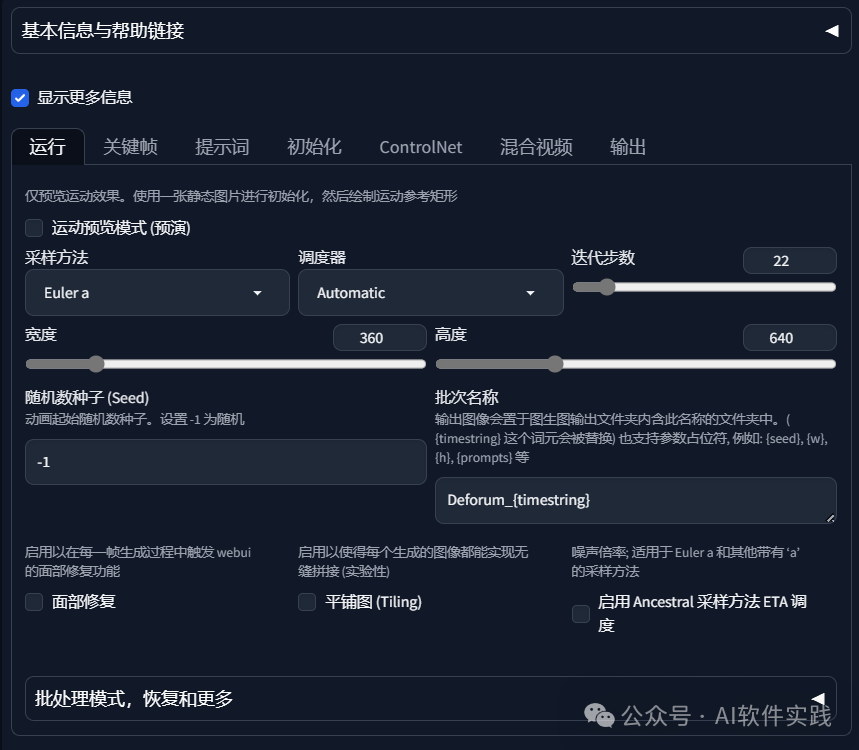Click the 高度 value field showing 640
859x750 pixels.
point(789,338)
